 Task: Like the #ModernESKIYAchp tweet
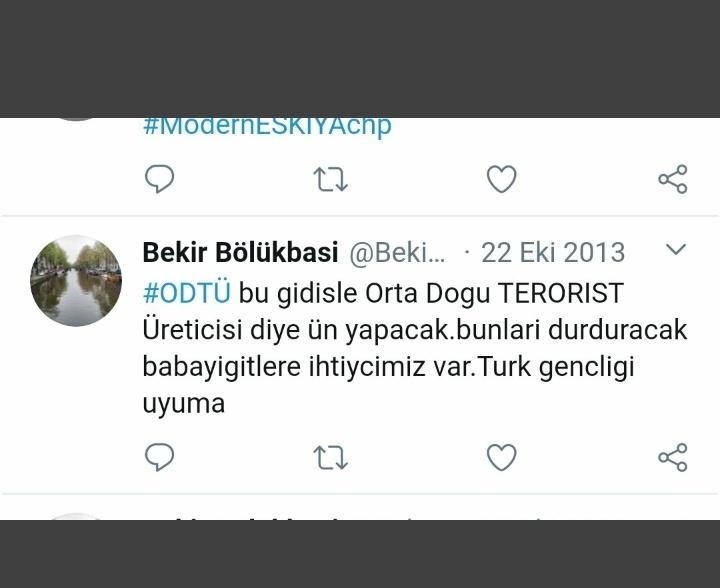tap(501, 179)
